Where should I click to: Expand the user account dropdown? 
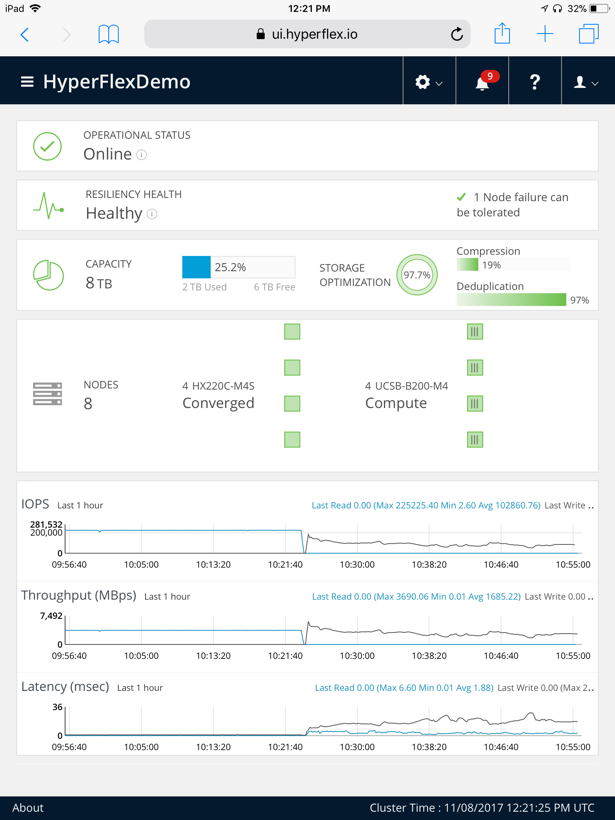[586, 82]
